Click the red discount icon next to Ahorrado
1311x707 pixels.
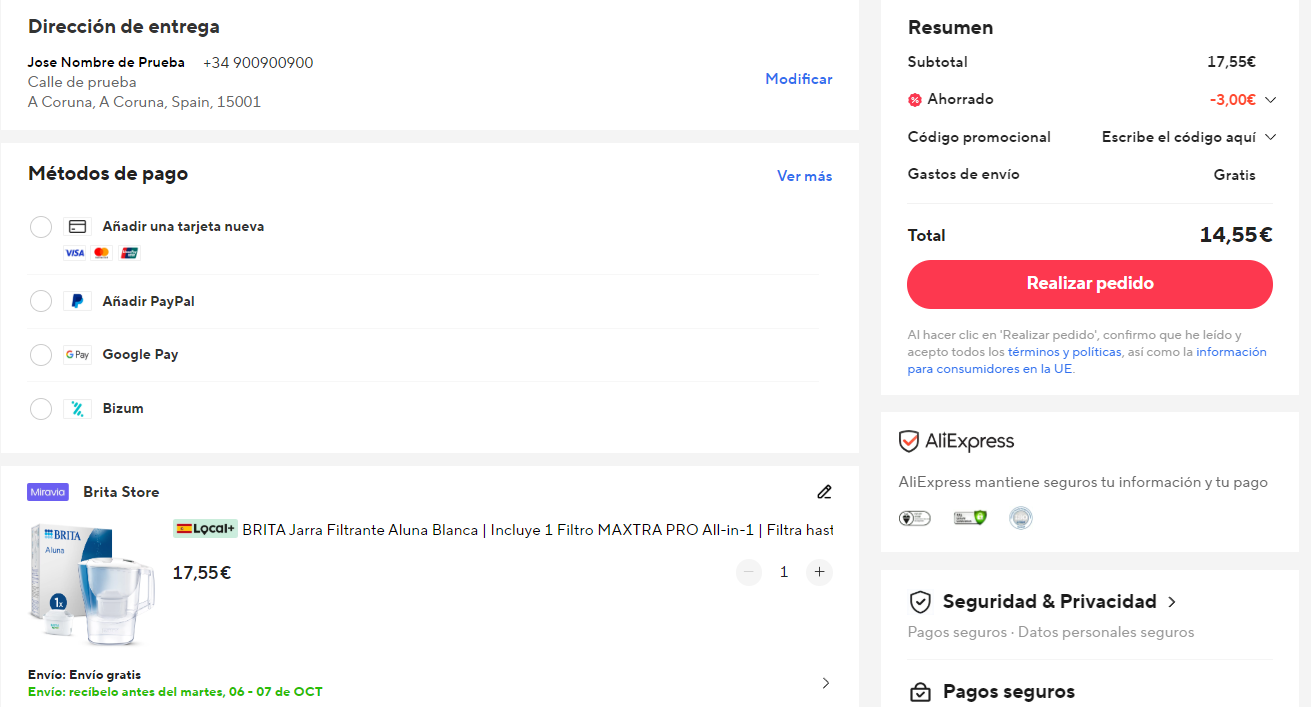[x=914, y=100]
